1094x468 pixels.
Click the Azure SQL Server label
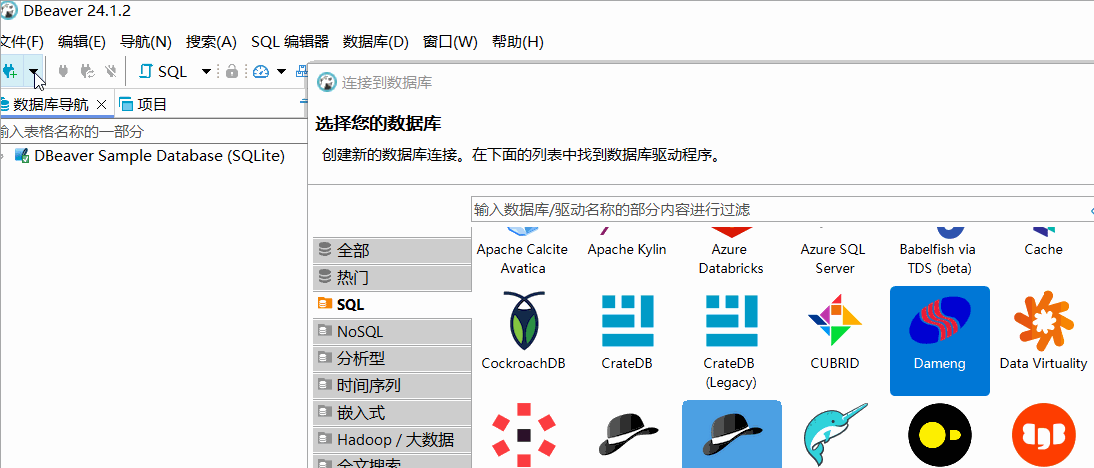pyautogui.click(x=834, y=259)
